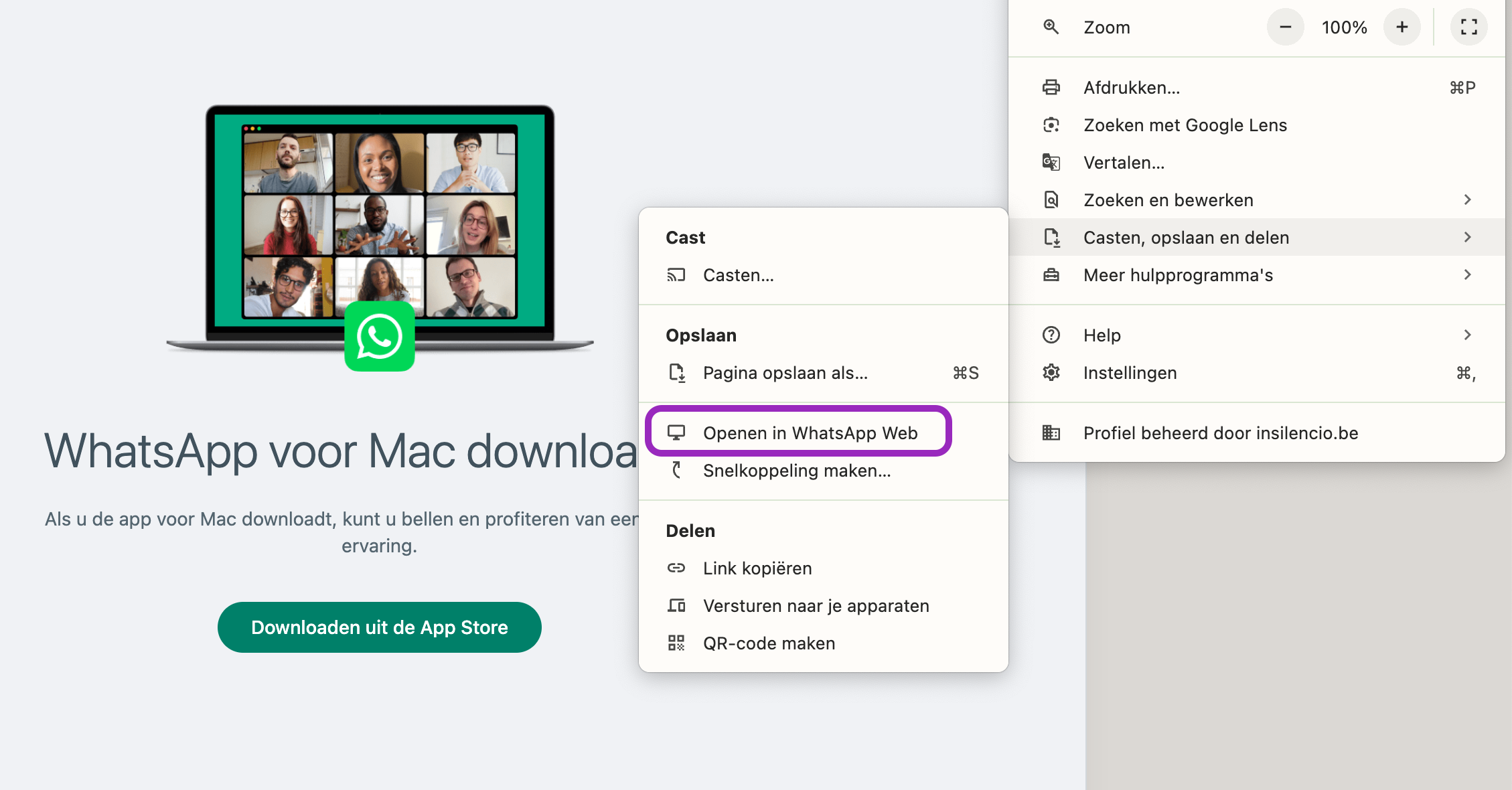Click the Vertalen translate icon
The width and height of the screenshot is (1512, 790).
coord(1051,163)
